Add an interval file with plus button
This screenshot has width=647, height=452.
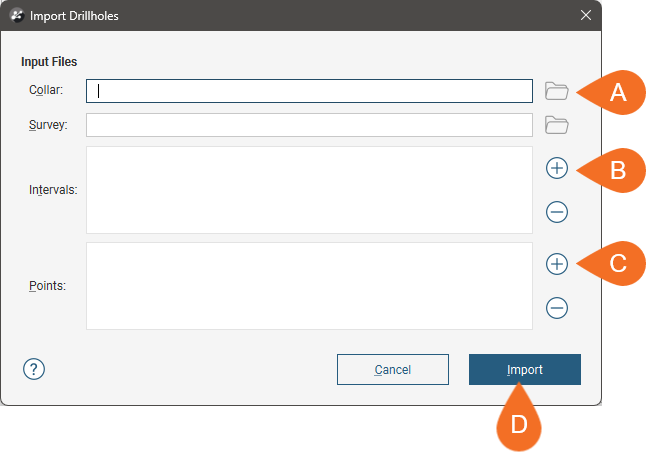pos(557,168)
